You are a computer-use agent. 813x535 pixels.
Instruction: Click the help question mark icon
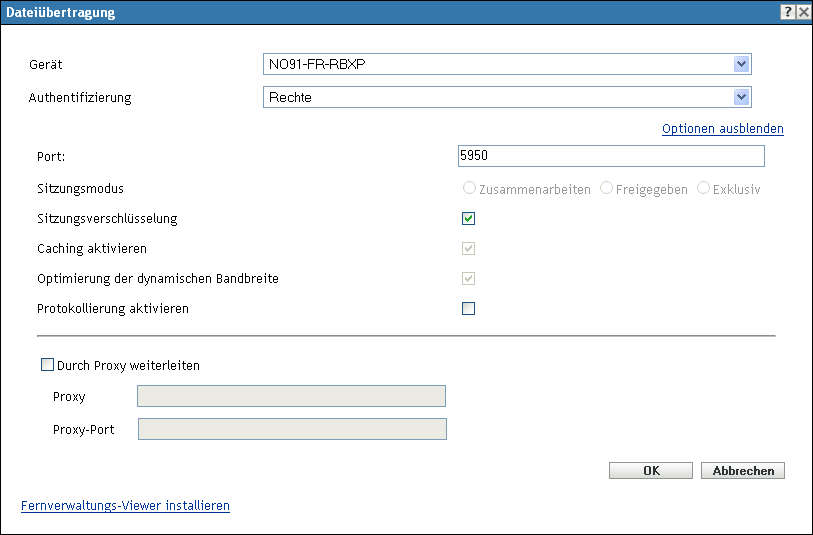click(x=788, y=13)
